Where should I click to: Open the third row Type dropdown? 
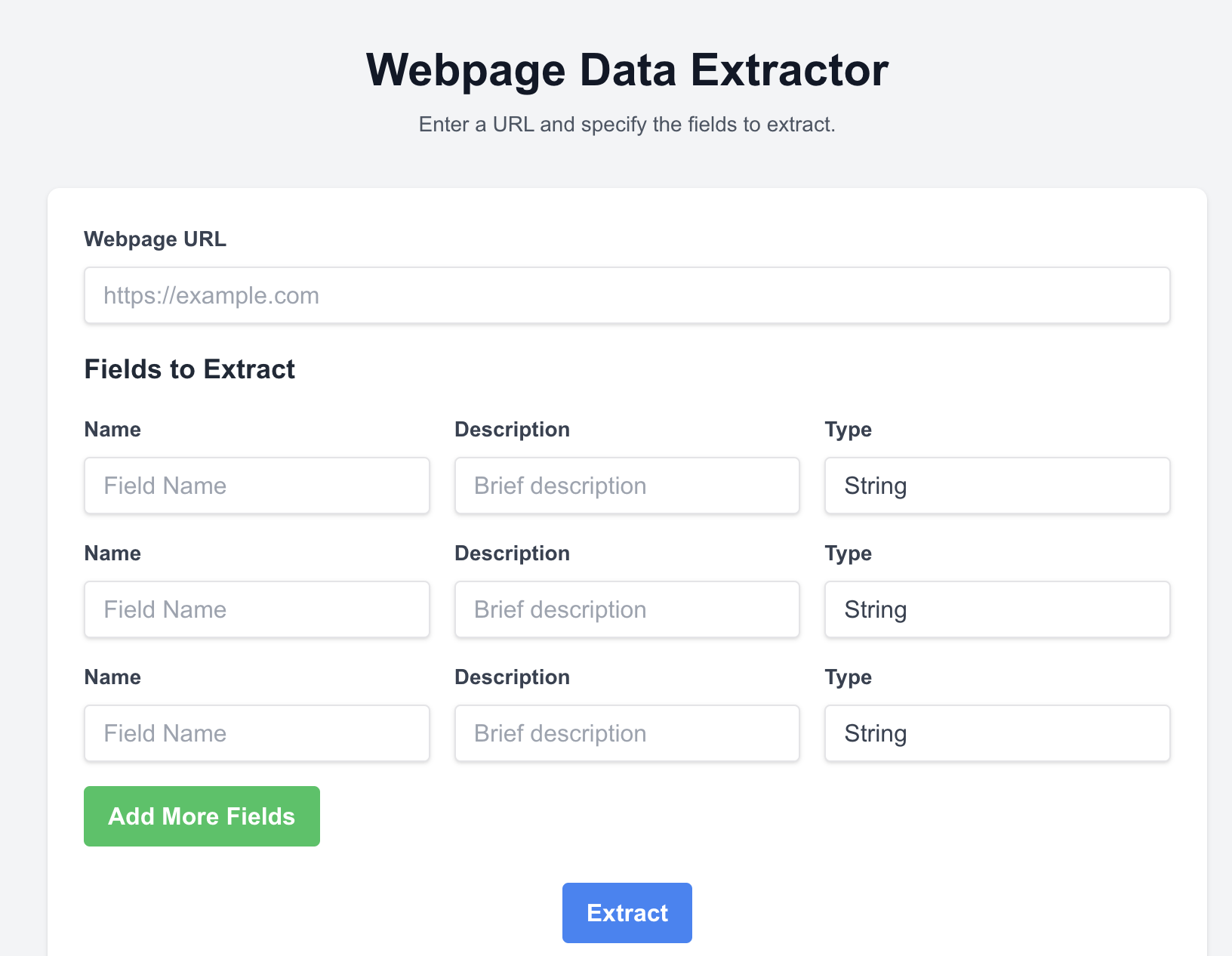tap(996, 733)
